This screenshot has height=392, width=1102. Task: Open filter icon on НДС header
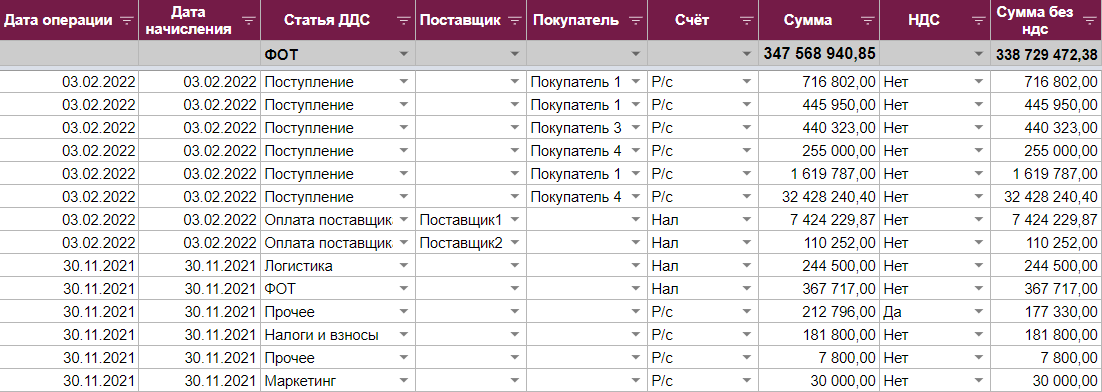point(979,20)
